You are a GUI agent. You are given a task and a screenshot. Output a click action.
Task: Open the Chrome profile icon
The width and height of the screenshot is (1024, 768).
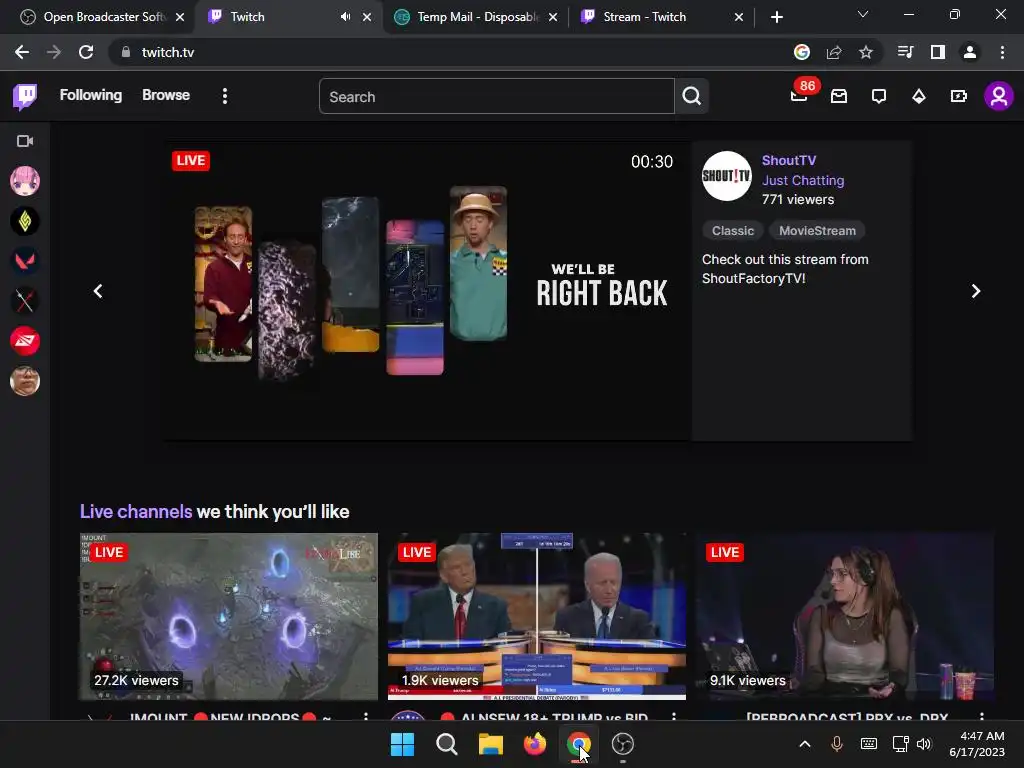pyautogui.click(x=970, y=52)
